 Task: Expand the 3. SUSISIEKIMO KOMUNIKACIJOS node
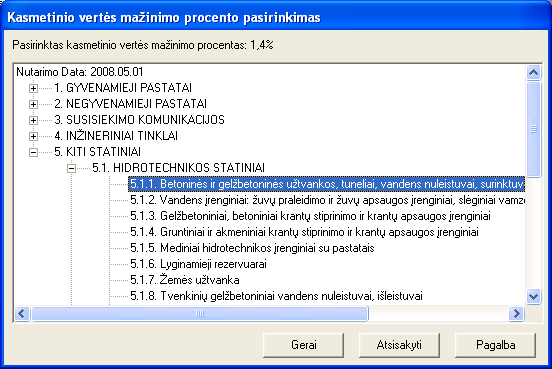coord(33,120)
